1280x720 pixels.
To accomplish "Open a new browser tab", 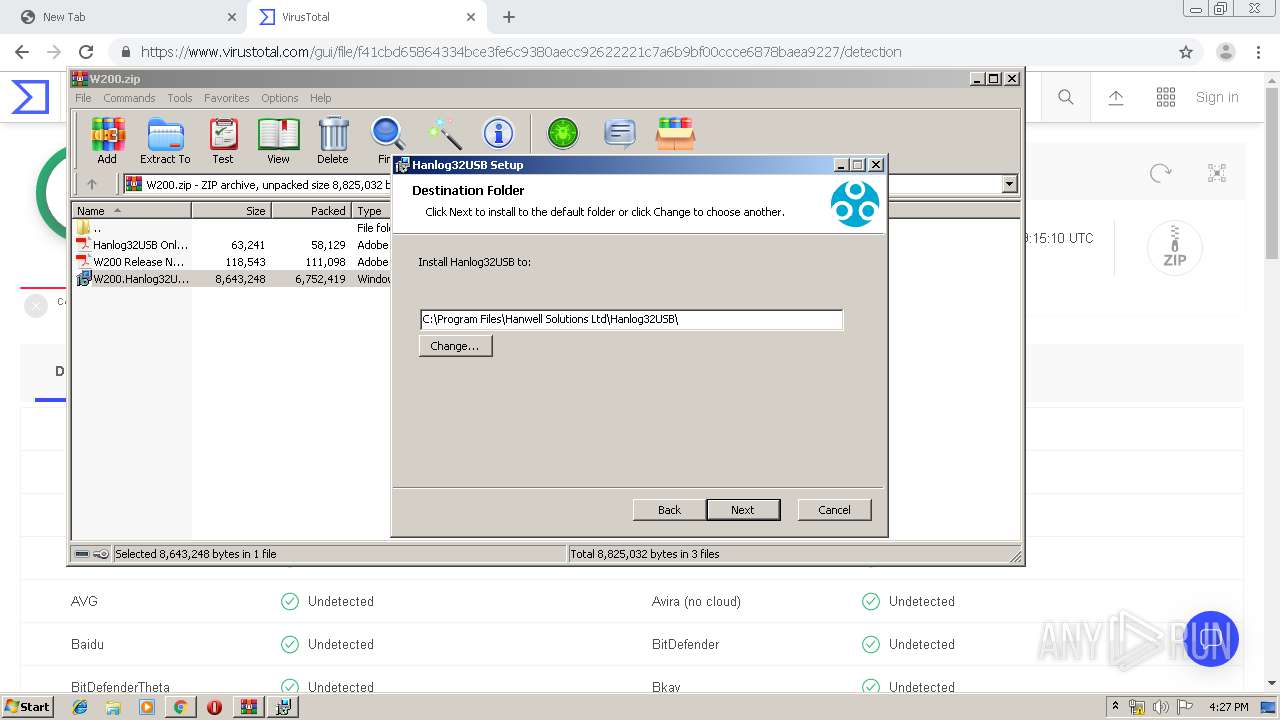I will [509, 17].
